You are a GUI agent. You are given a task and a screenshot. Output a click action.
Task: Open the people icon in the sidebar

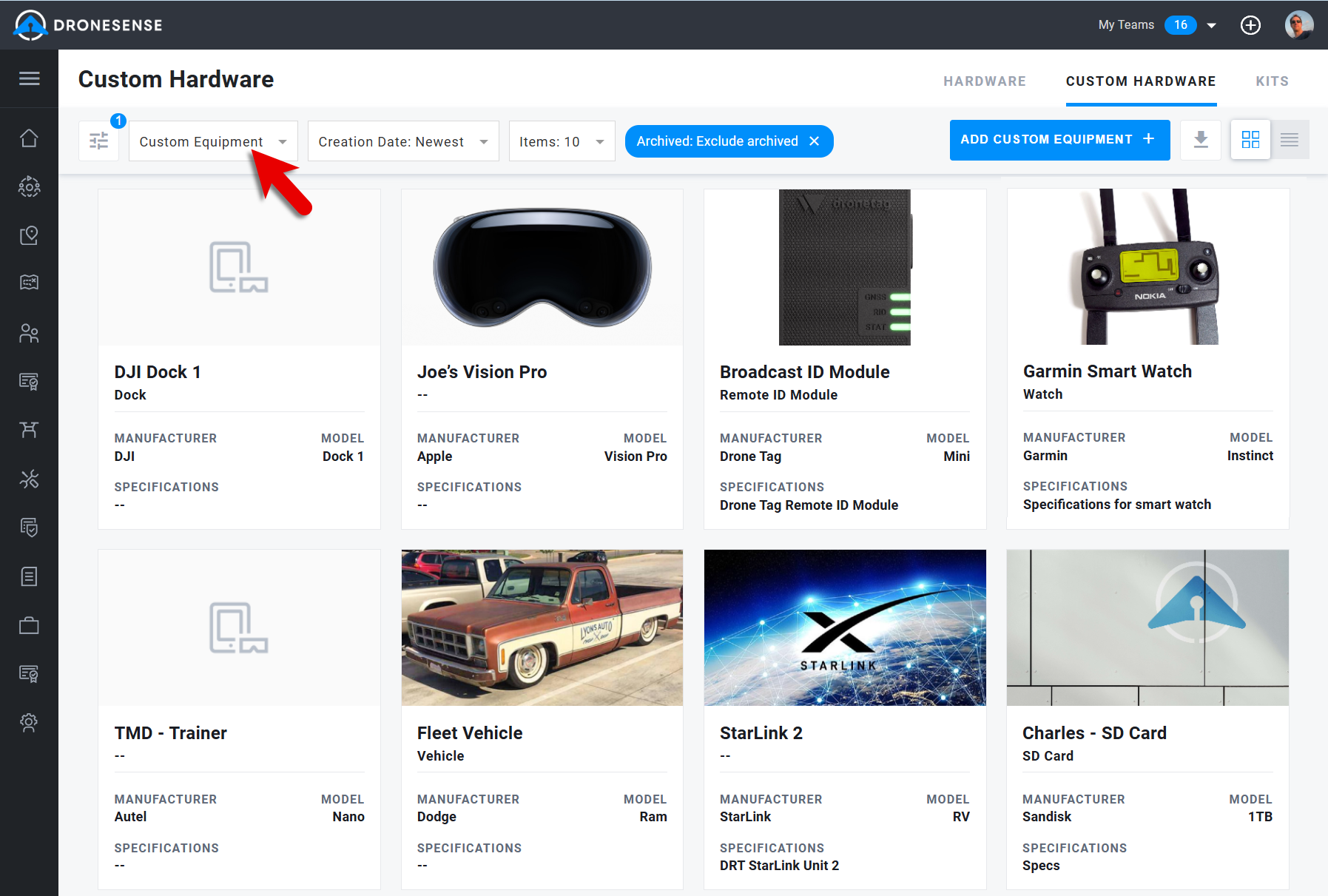[29, 333]
